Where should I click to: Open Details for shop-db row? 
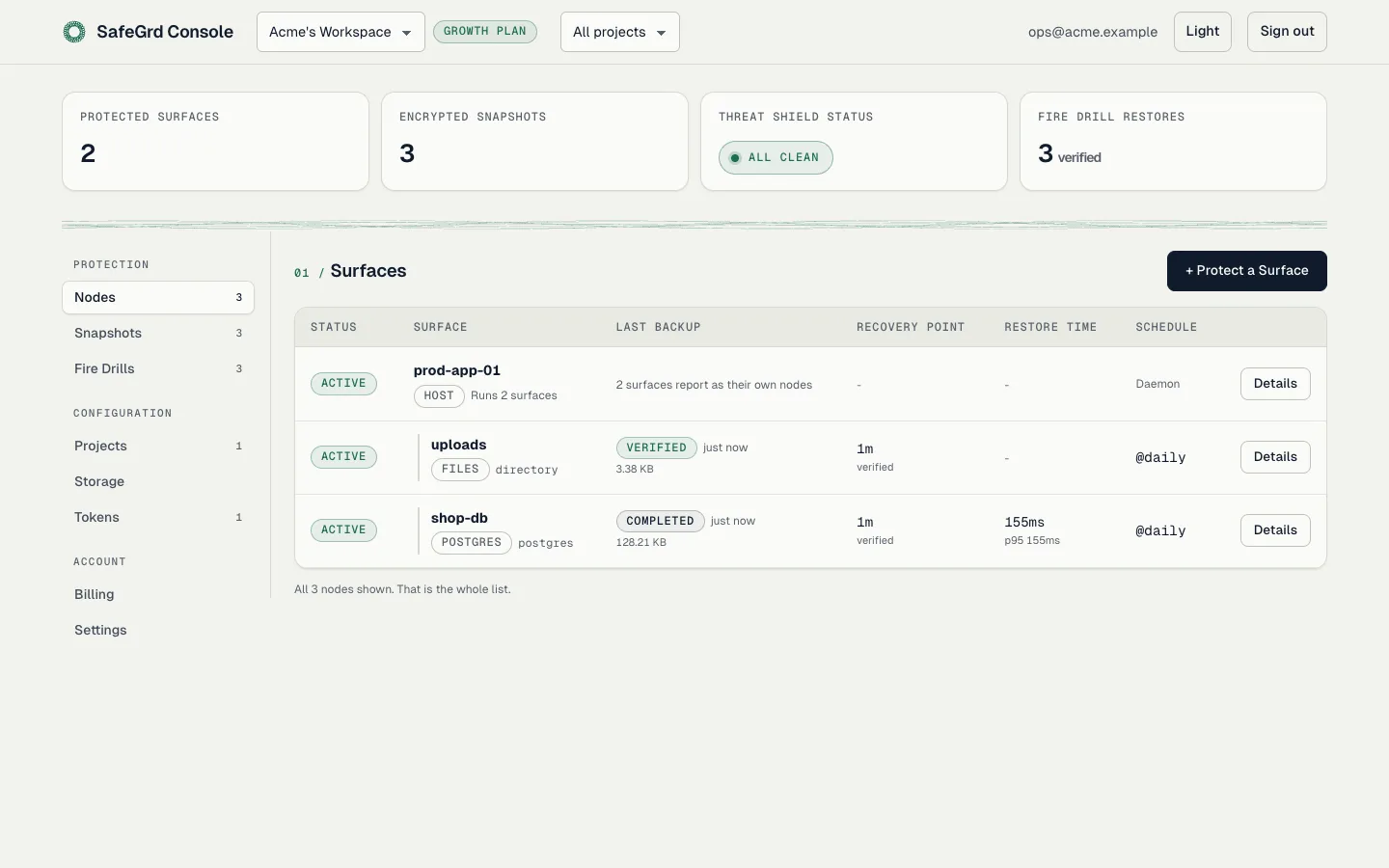click(x=1275, y=530)
